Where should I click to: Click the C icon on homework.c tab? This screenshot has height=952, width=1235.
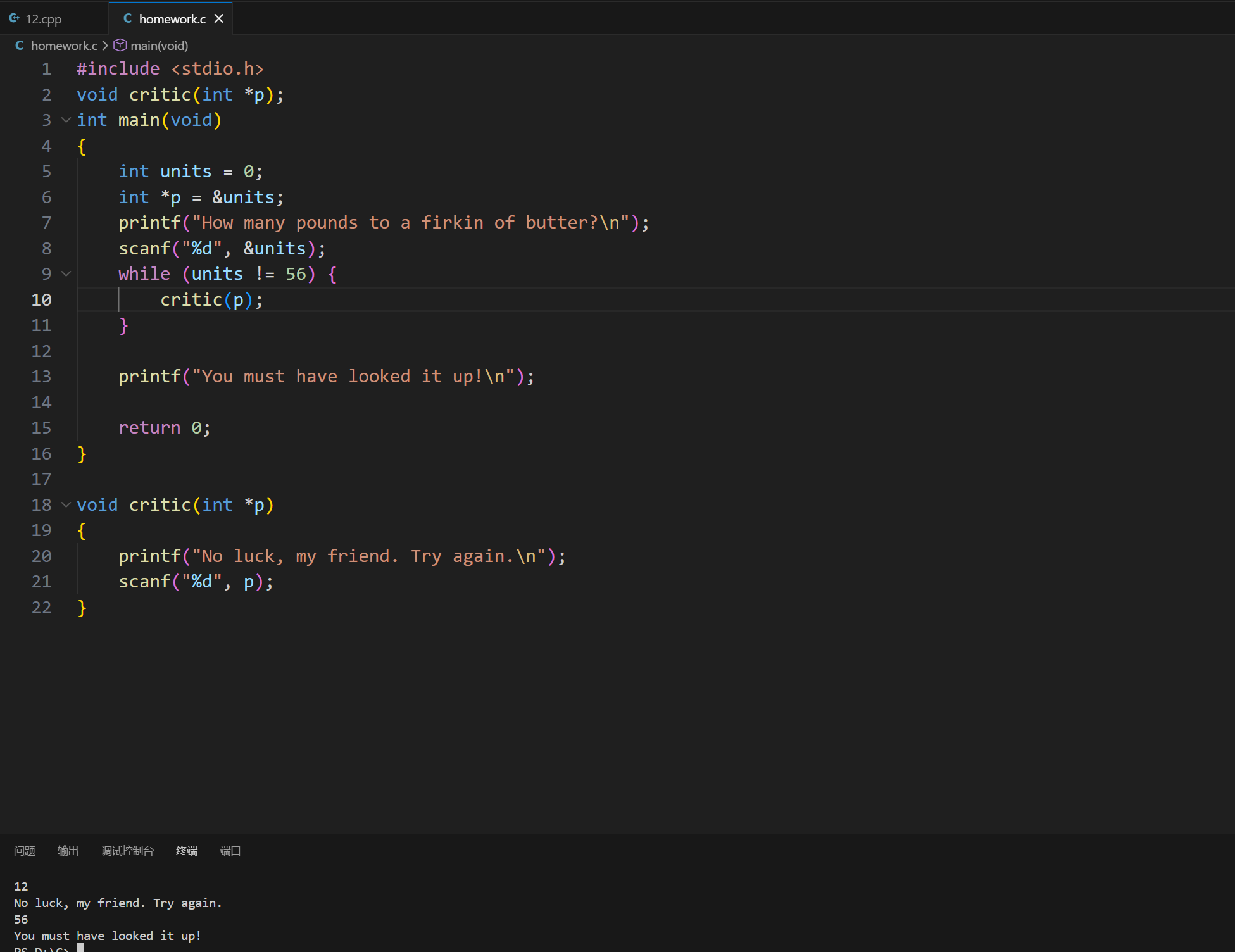tap(127, 18)
